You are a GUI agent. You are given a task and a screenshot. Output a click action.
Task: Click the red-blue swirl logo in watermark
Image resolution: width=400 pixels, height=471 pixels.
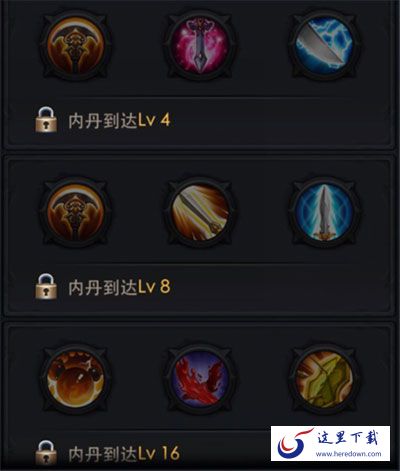click(294, 443)
